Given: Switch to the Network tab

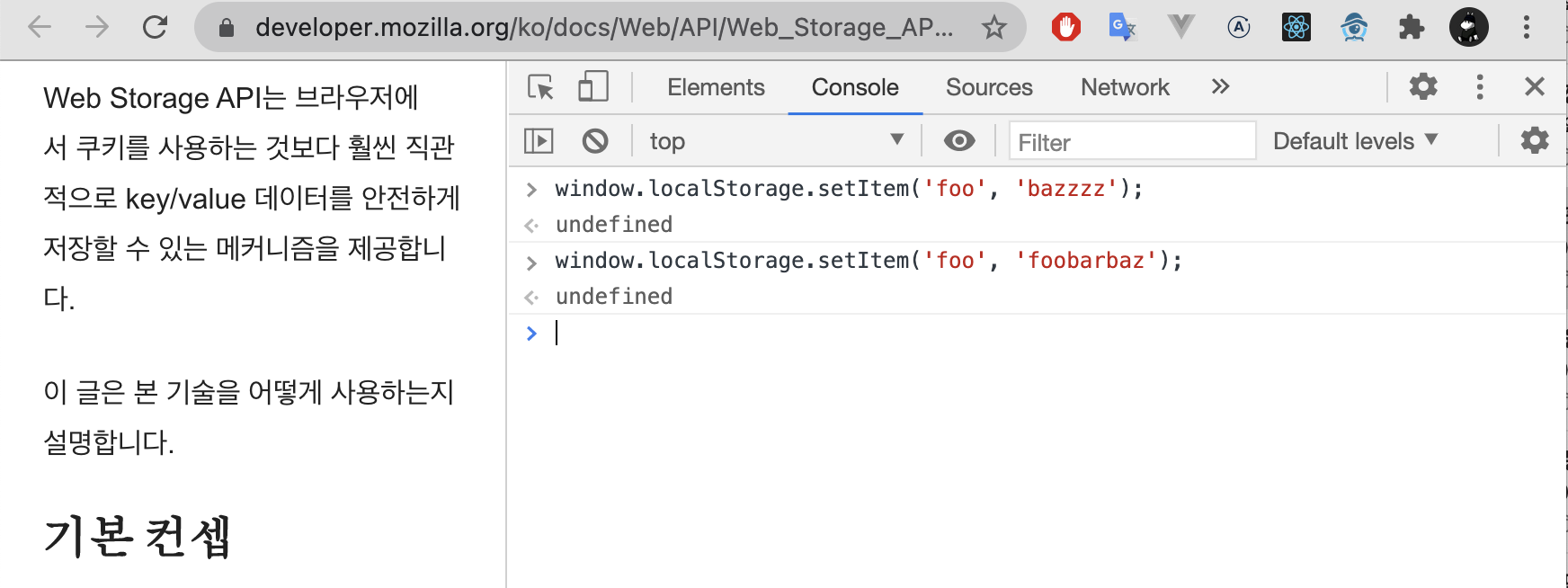Looking at the screenshot, I should 1125,87.
